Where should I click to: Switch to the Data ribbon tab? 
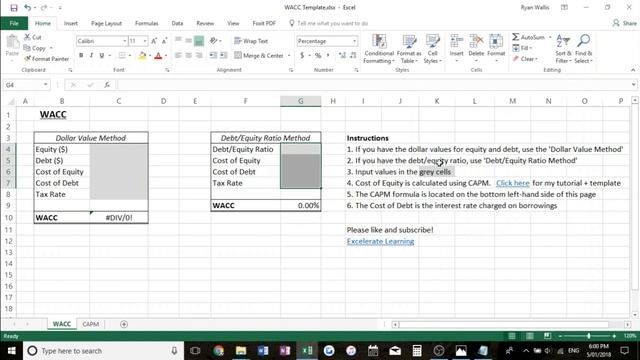point(177,23)
